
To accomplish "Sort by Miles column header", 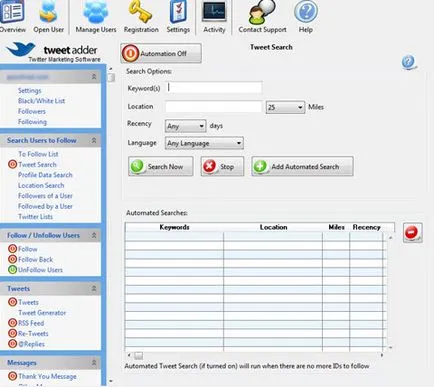I will (336, 227).
